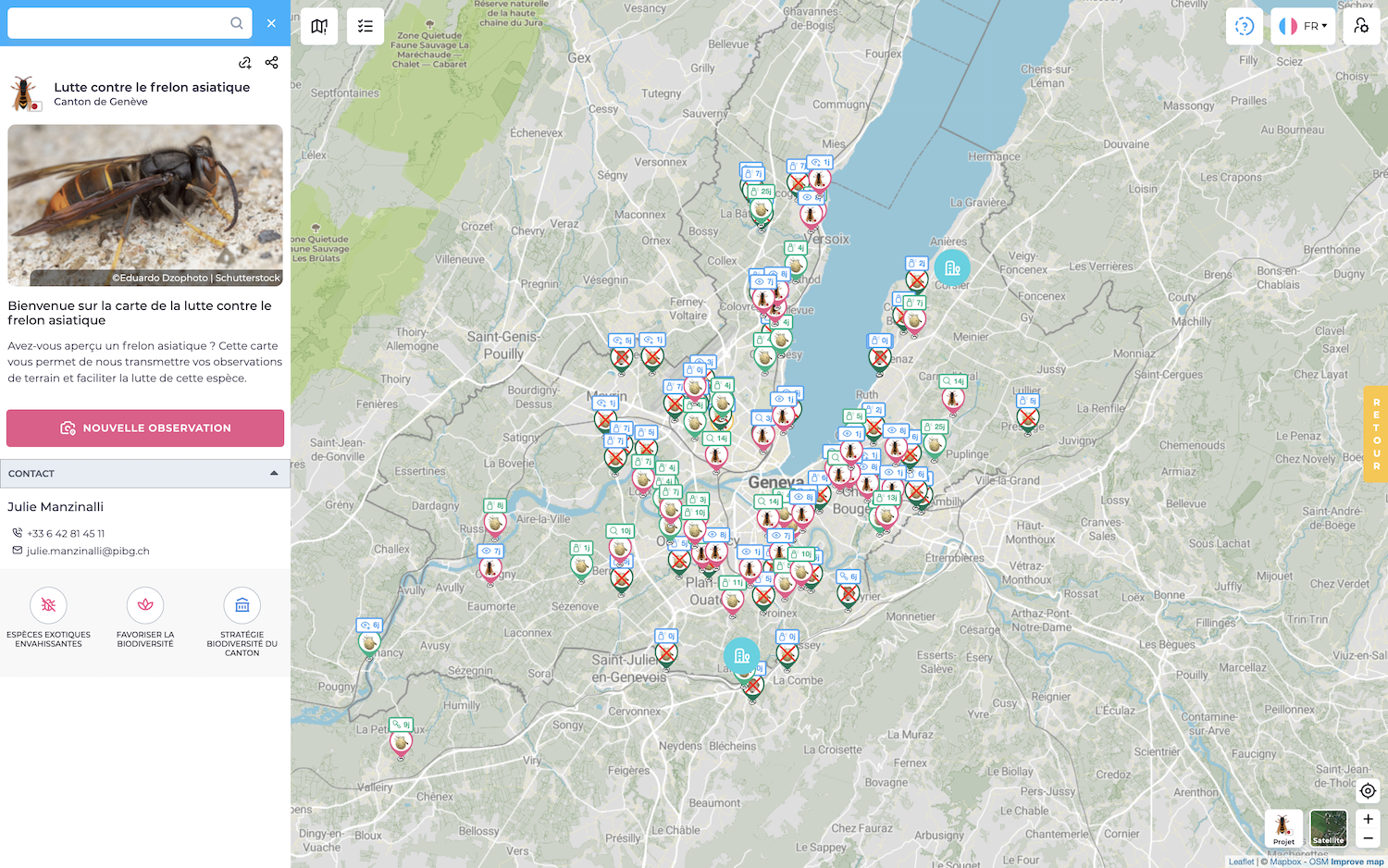Open the user settings icon
Screen dimensions: 1388x868
[1361, 26]
